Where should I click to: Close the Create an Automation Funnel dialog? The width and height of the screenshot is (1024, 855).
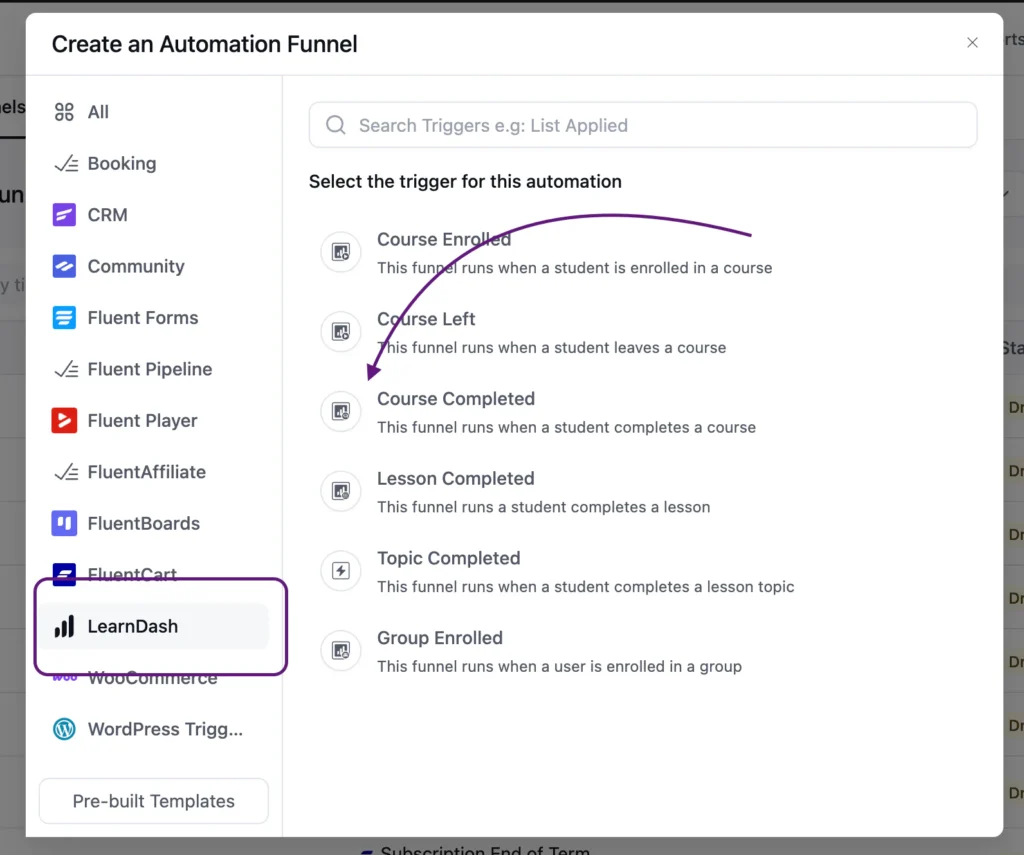972,42
